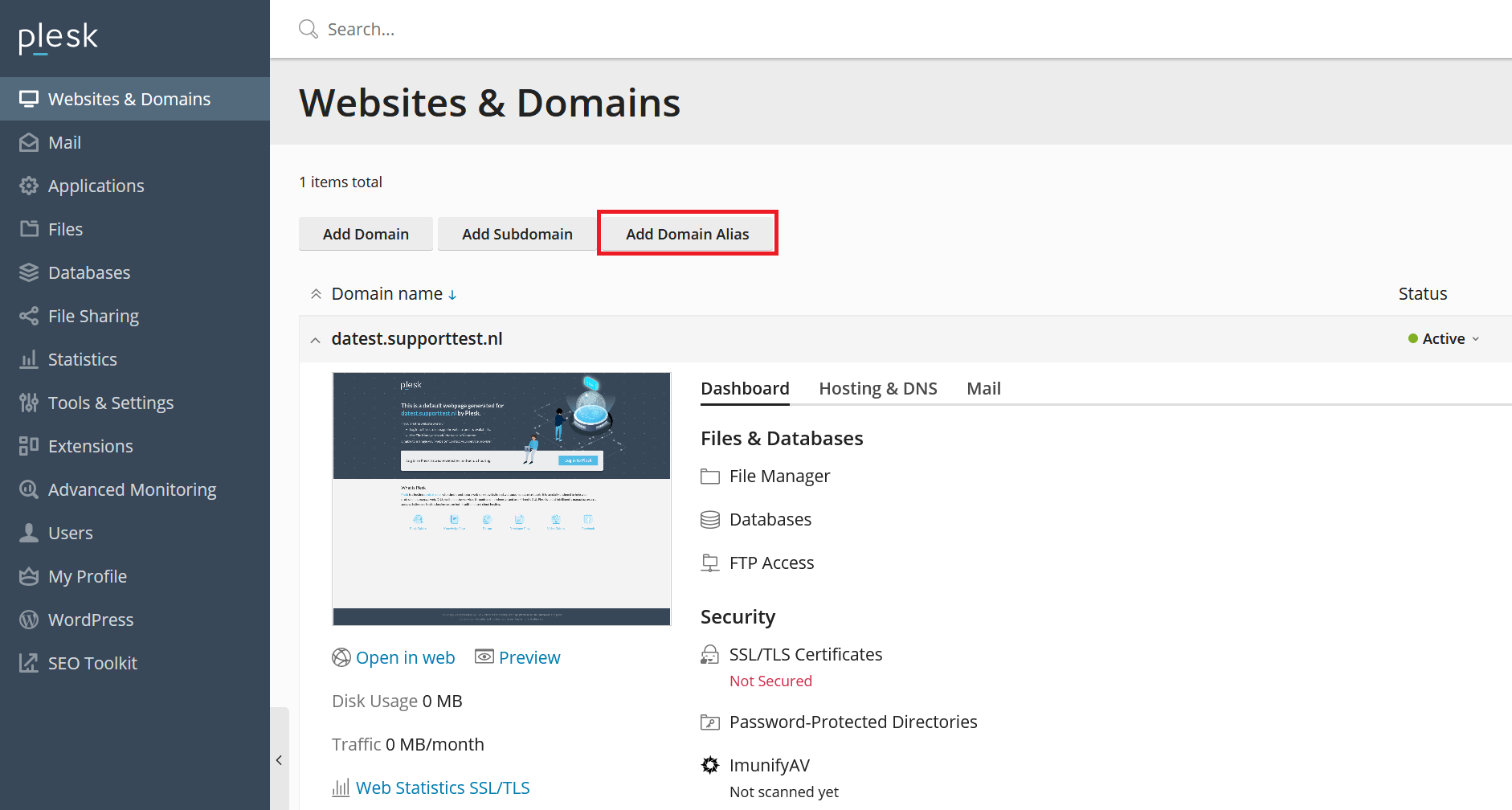Open Users in the sidebar
1512x810 pixels.
135,533
